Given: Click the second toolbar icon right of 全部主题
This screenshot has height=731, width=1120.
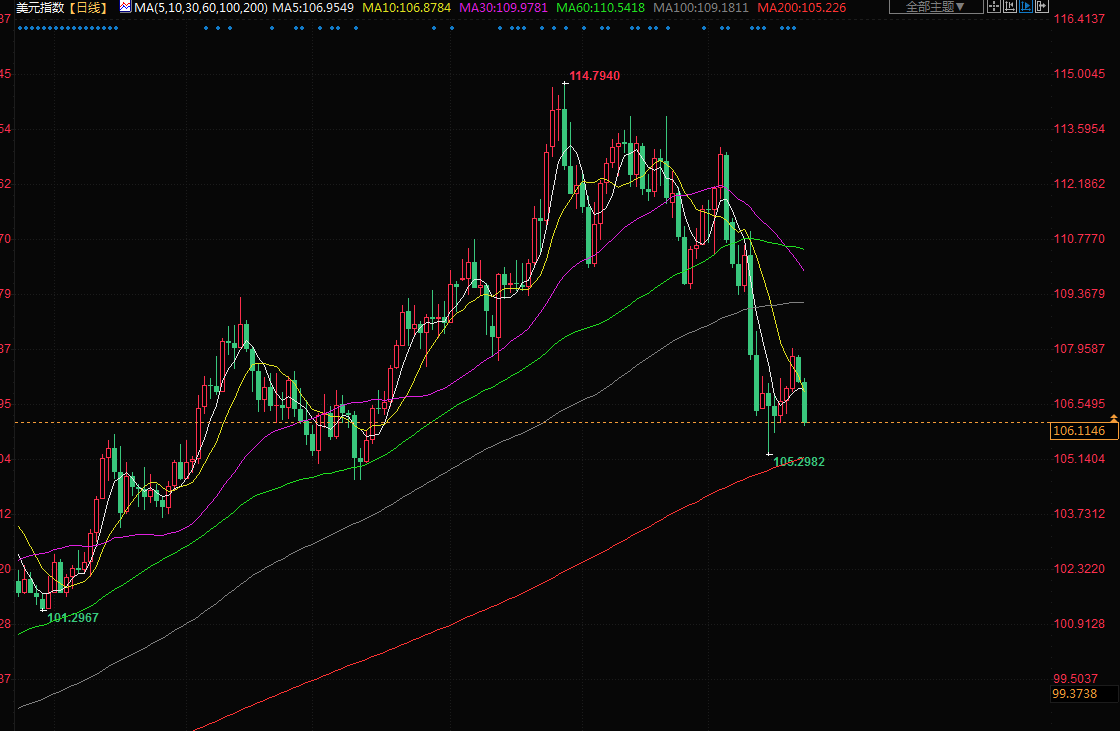Looking at the screenshot, I should click(x=1012, y=7).
